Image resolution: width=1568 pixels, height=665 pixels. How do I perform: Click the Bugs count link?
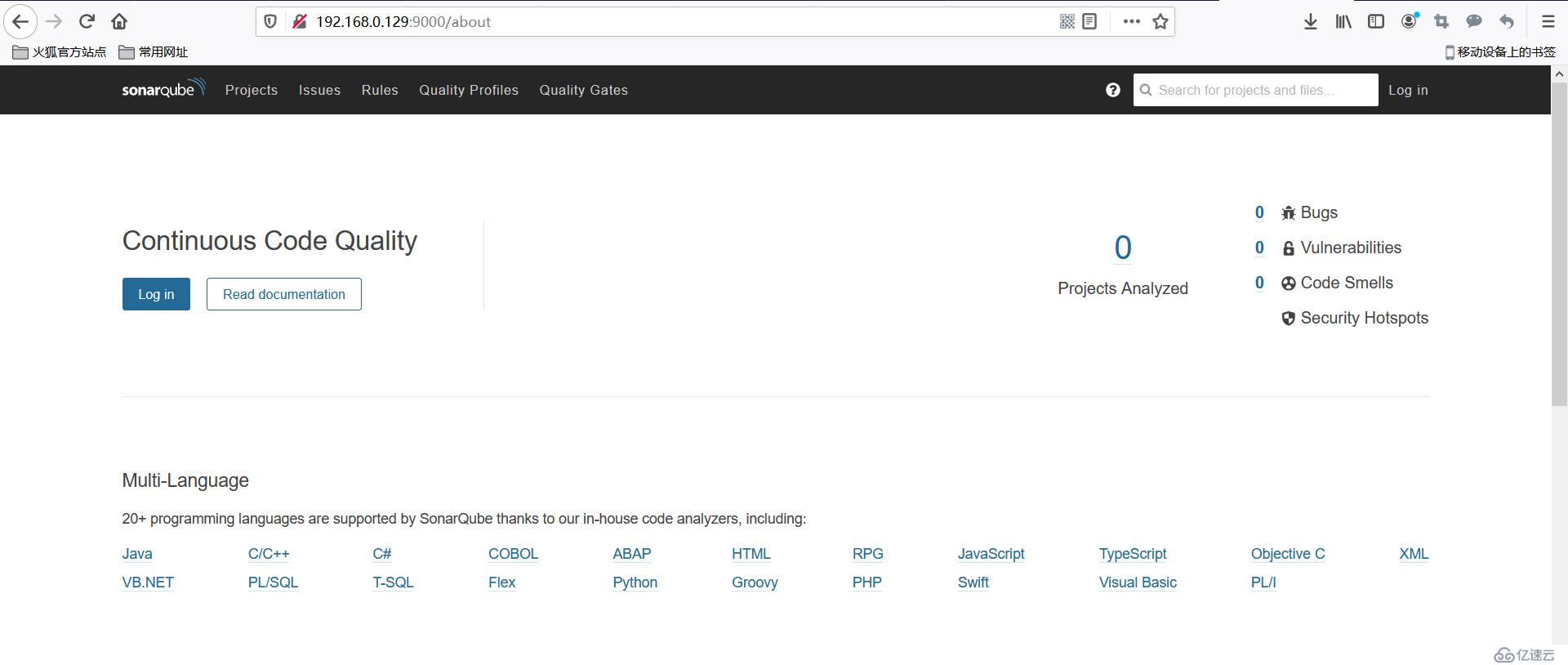tap(1259, 212)
